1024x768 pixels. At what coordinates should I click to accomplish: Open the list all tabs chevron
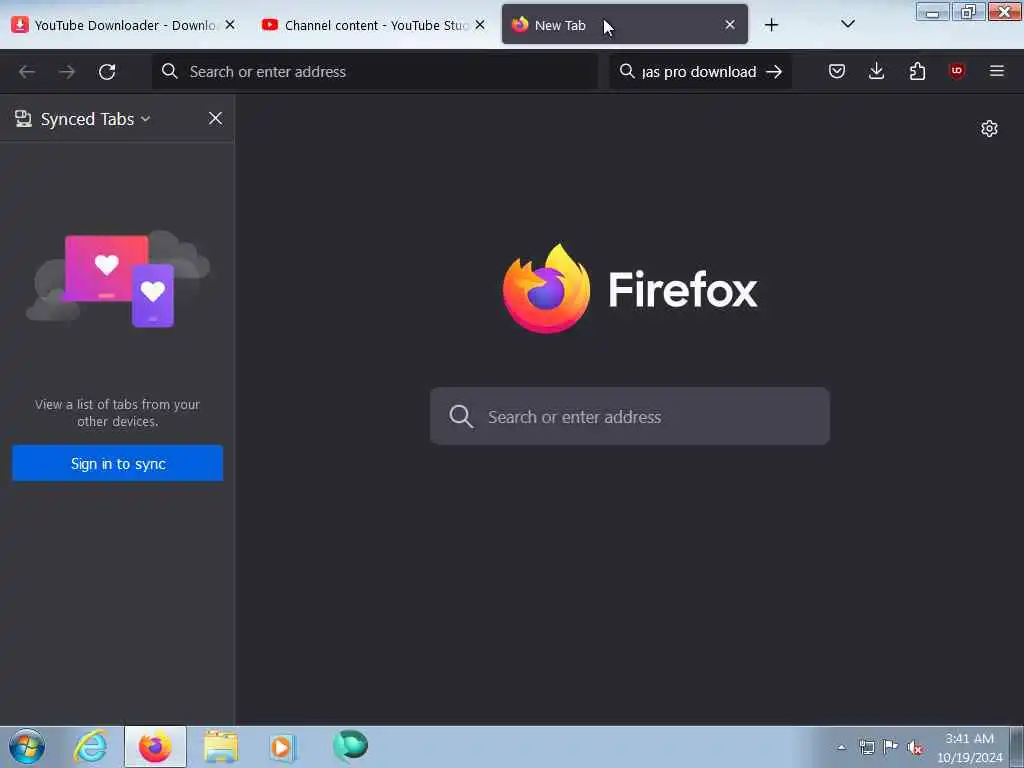[x=848, y=25]
